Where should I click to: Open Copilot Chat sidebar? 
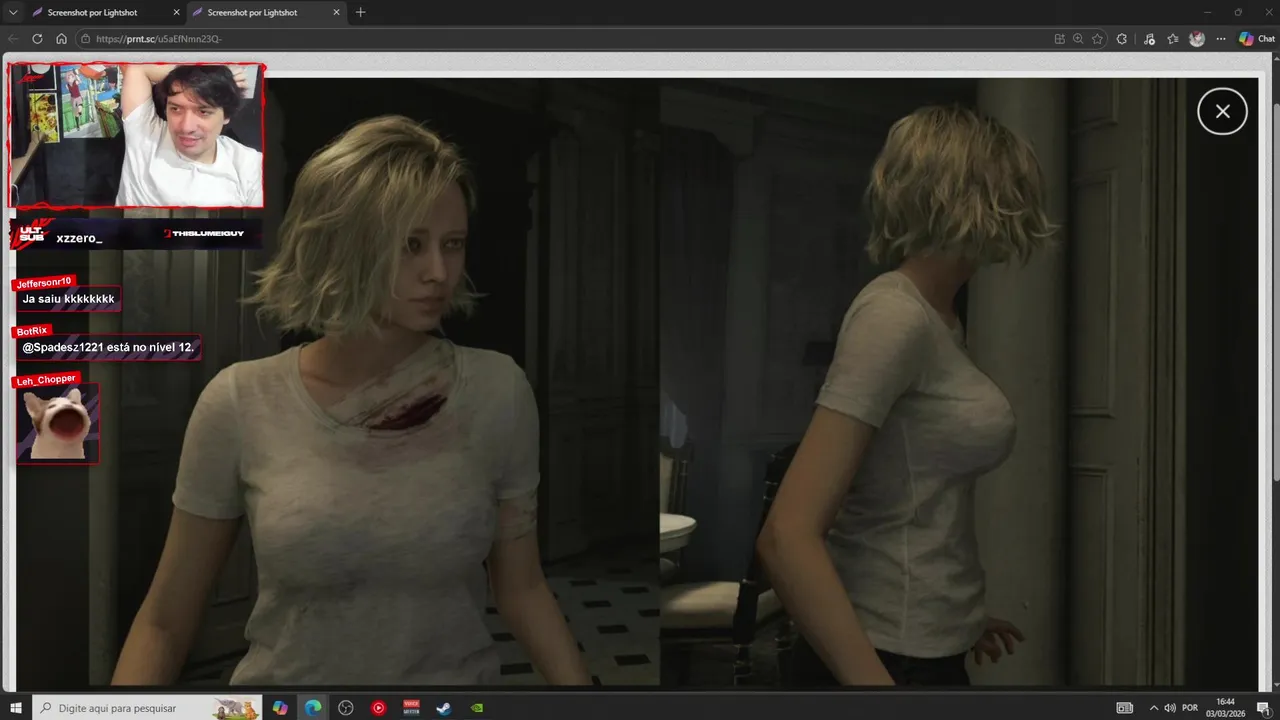click(x=1258, y=39)
